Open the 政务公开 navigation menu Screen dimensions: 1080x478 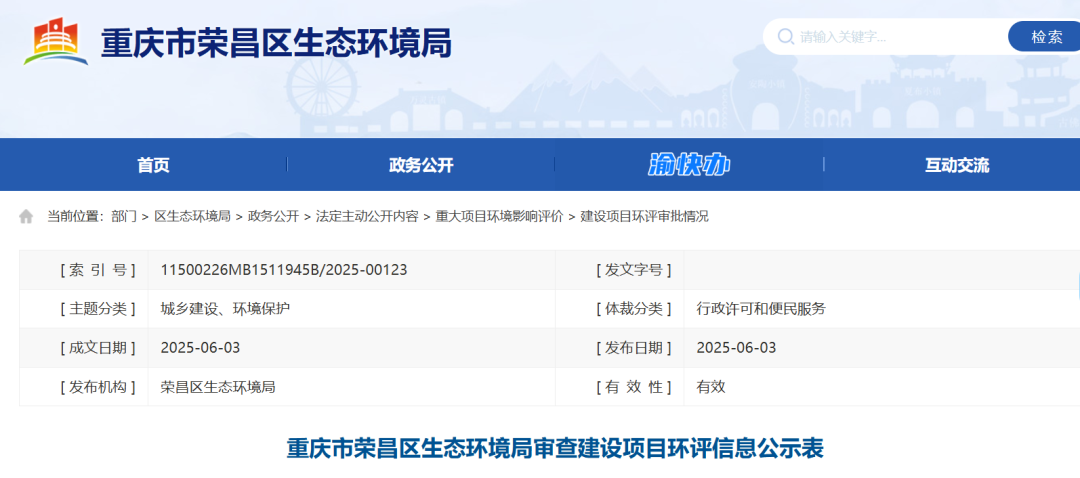click(x=421, y=165)
